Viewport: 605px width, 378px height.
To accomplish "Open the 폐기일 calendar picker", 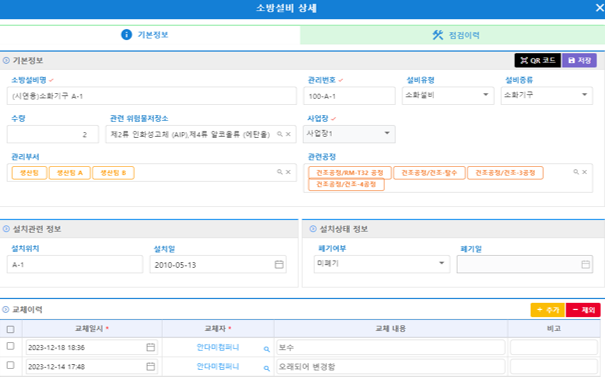I will point(585,265).
